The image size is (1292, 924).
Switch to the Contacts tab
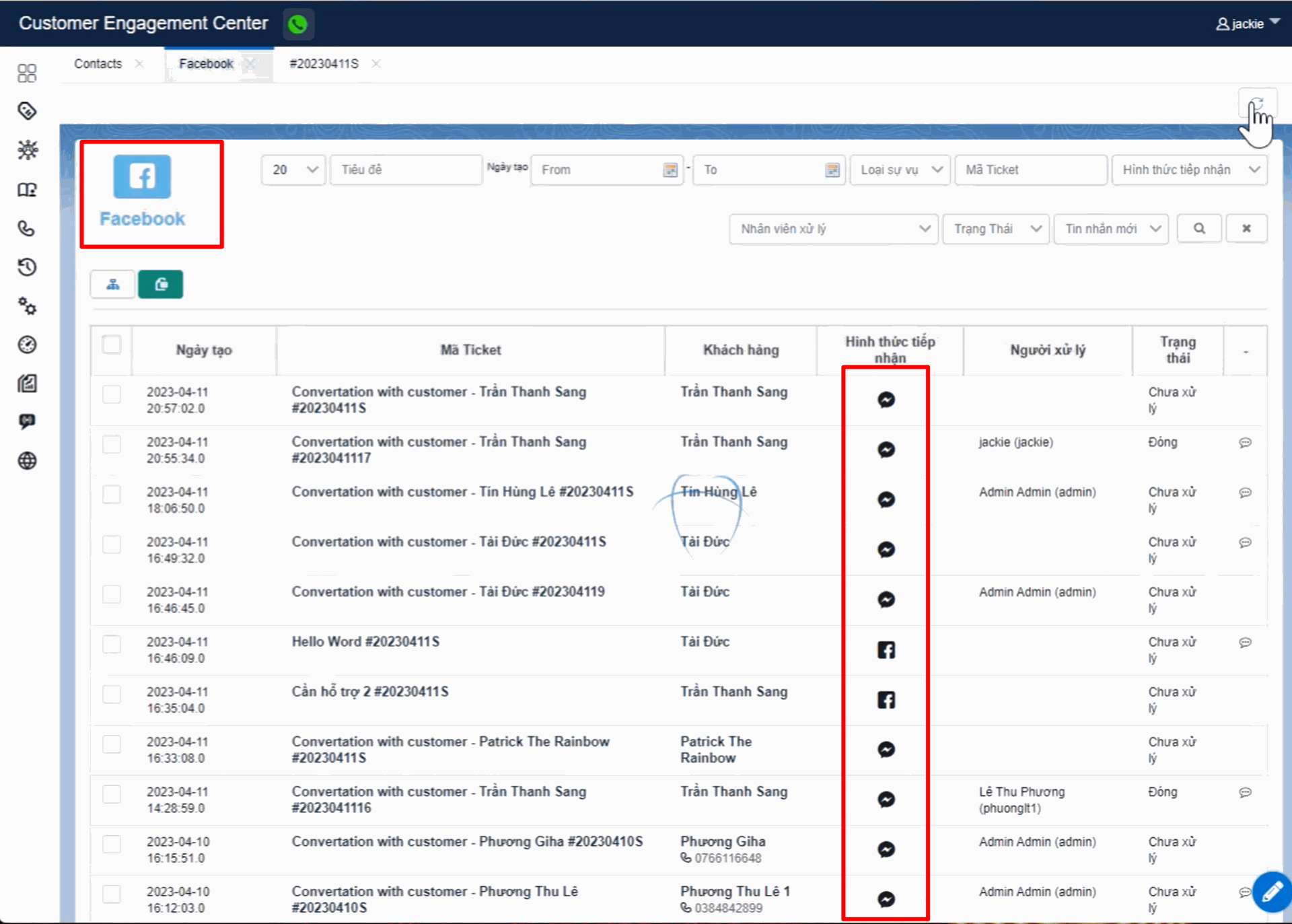[x=98, y=64]
